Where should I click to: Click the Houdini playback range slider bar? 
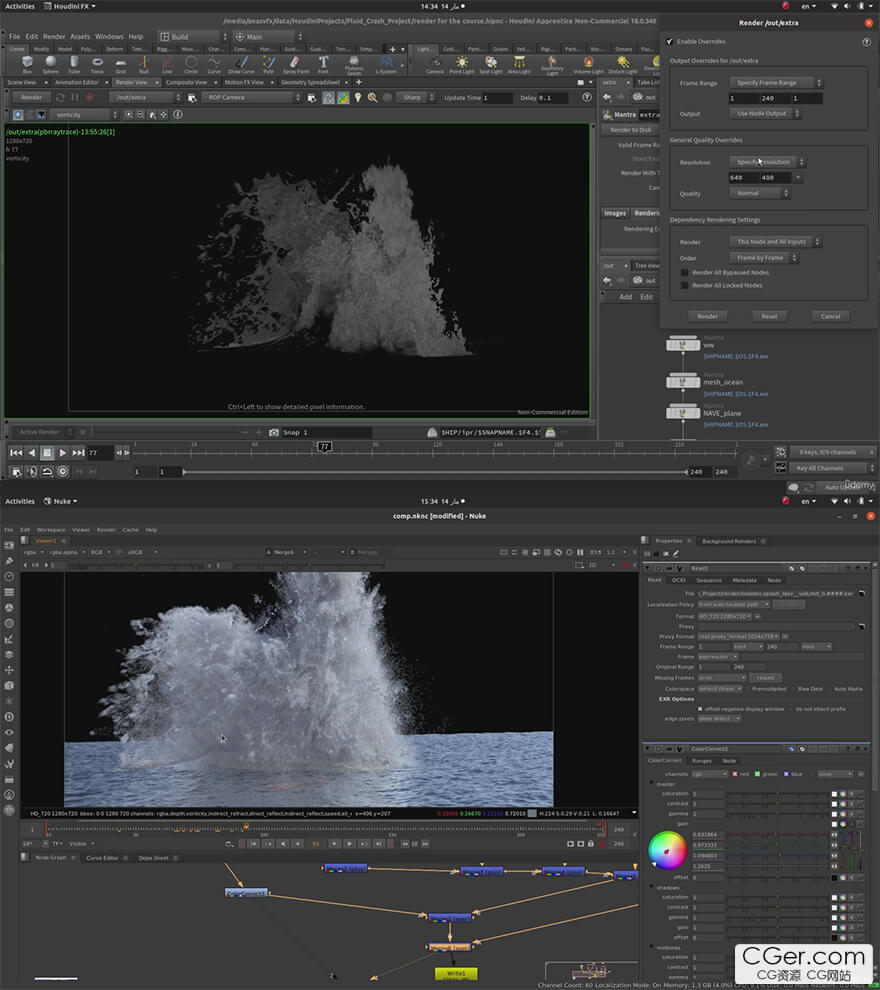(434, 472)
